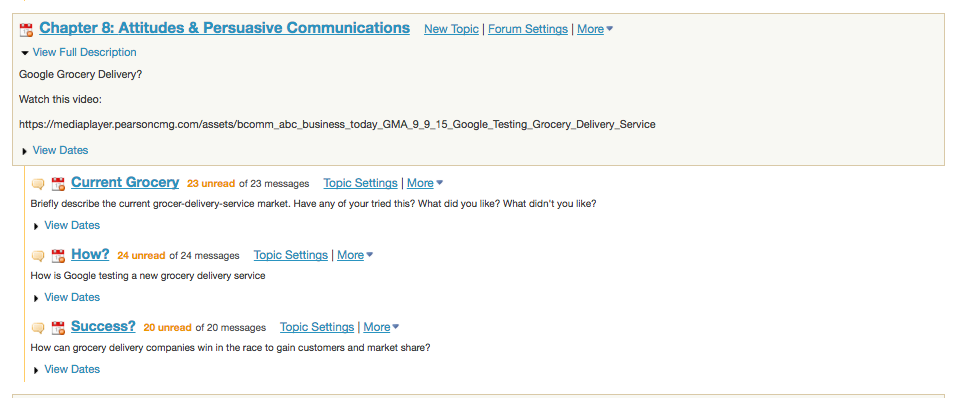Screen dimensions: 954x398
Task: Expand View Dates under Success? topic
Action: pyautogui.click(x=67, y=369)
